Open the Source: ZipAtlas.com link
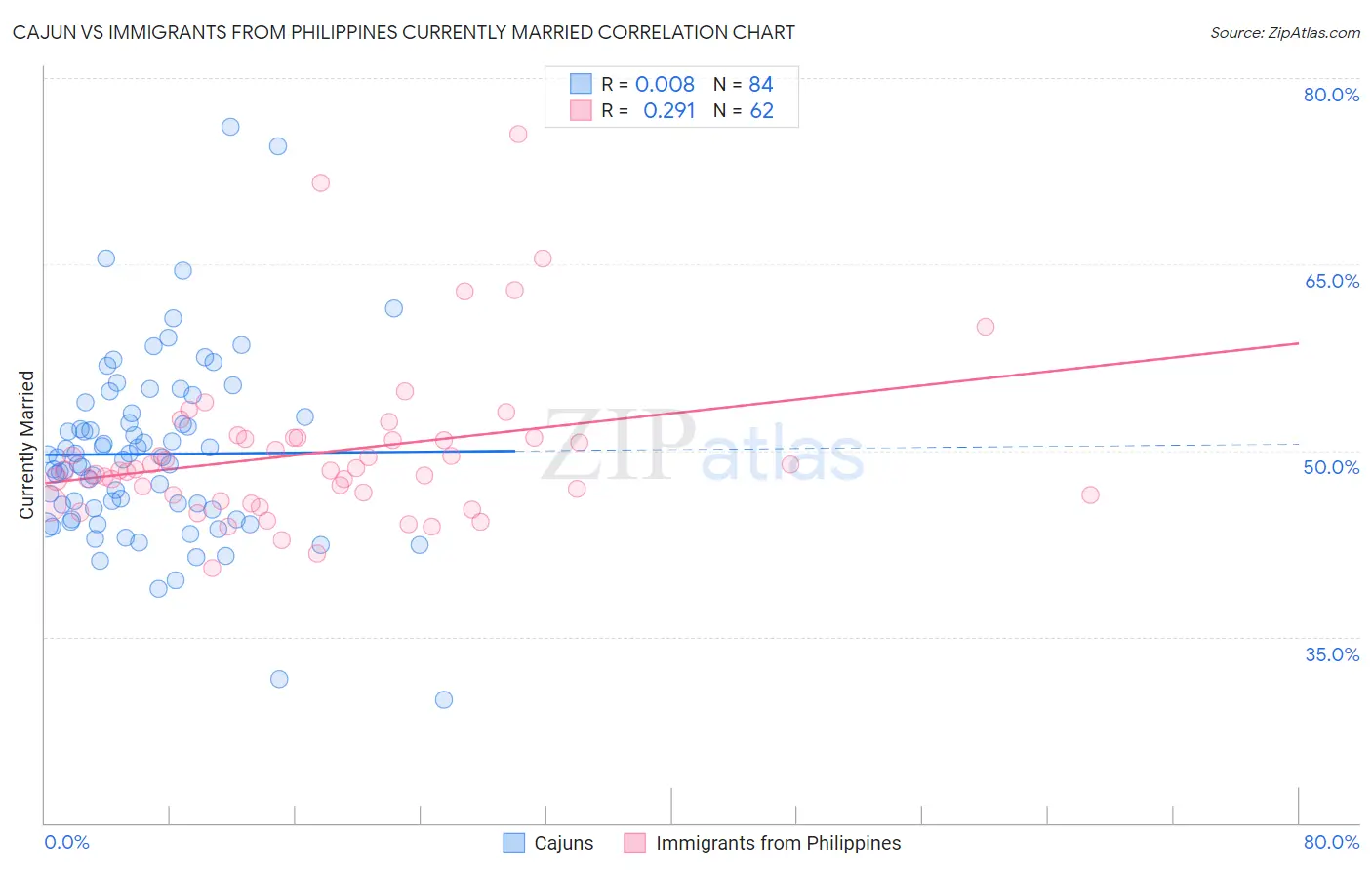The height and width of the screenshot is (870, 1372). pos(1285,33)
